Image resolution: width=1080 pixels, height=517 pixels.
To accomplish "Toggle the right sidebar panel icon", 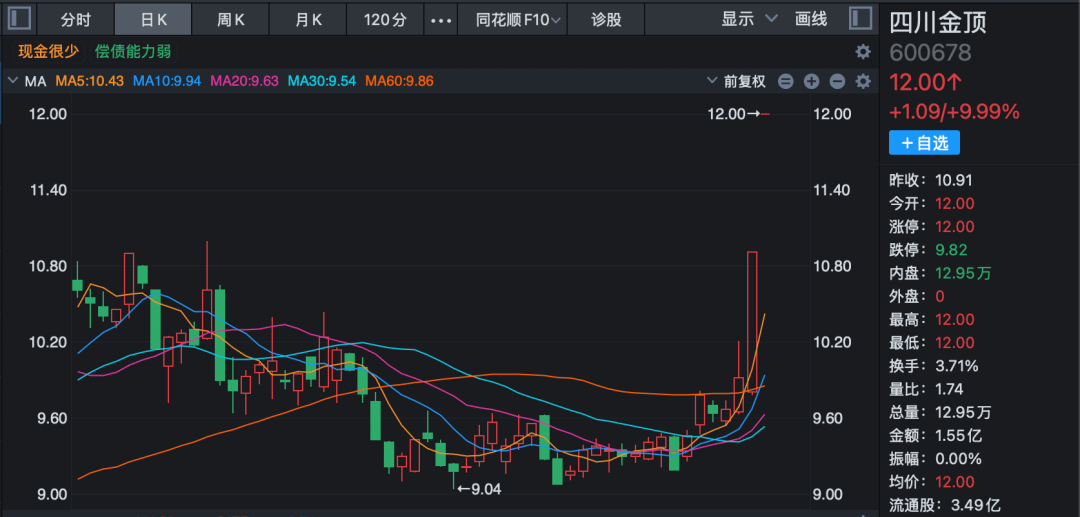I will pos(860,19).
